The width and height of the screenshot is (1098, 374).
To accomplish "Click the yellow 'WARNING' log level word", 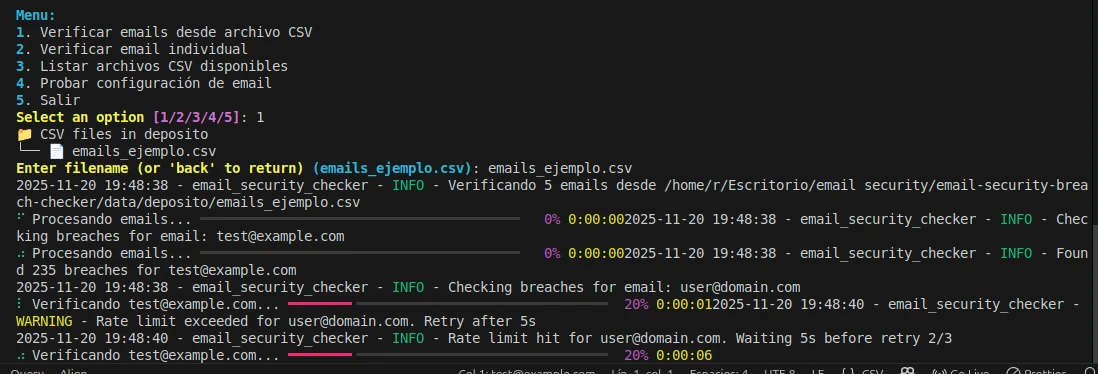I will [44, 321].
